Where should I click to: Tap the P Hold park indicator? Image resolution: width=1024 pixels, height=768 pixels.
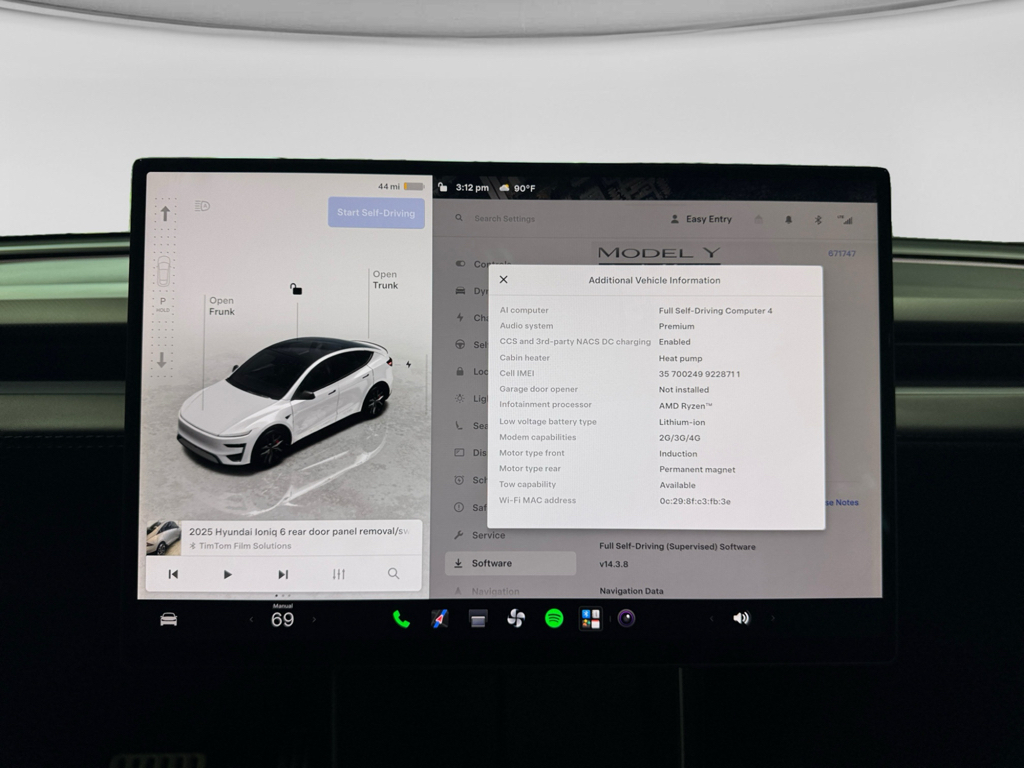[x=163, y=304]
